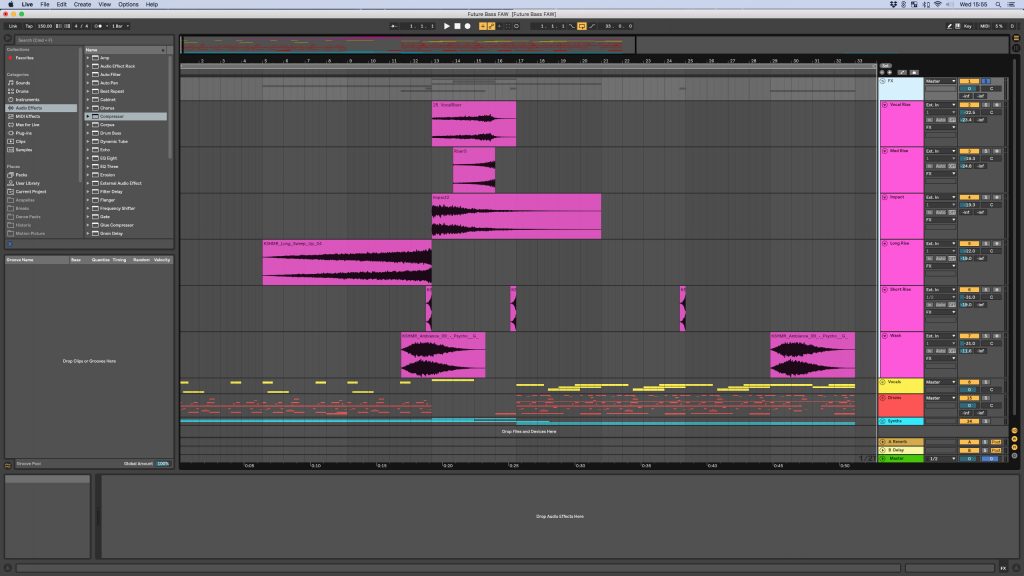Image resolution: width=1024 pixels, height=576 pixels.
Task: Click the Groove Pool Global Amount value
Action: coord(163,464)
